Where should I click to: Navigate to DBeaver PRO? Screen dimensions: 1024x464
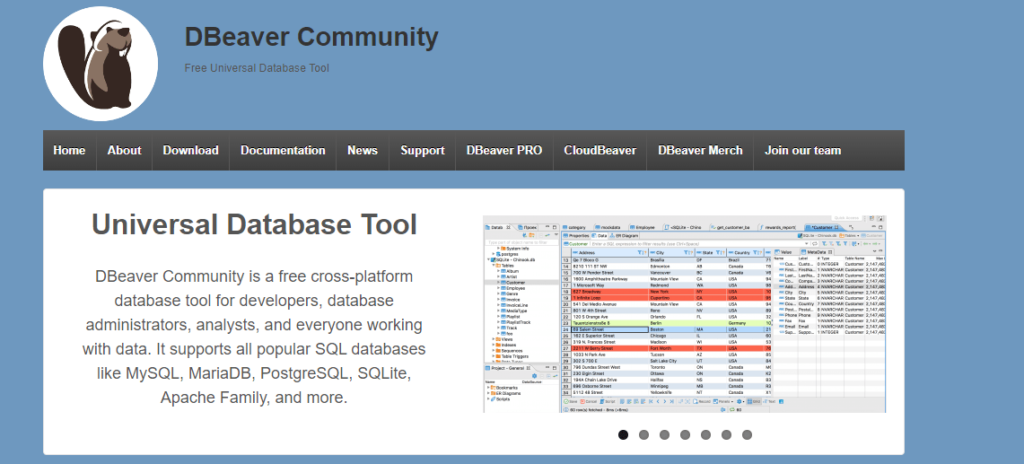click(504, 150)
